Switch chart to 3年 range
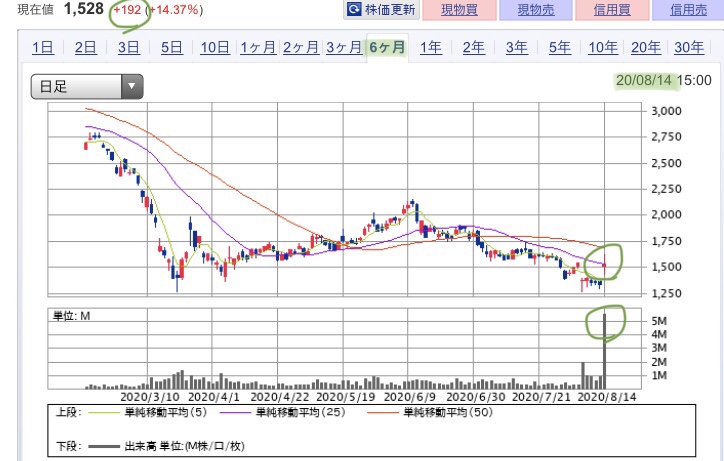Image resolution: width=724 pixels, height=461 pixels. [516, 47]
